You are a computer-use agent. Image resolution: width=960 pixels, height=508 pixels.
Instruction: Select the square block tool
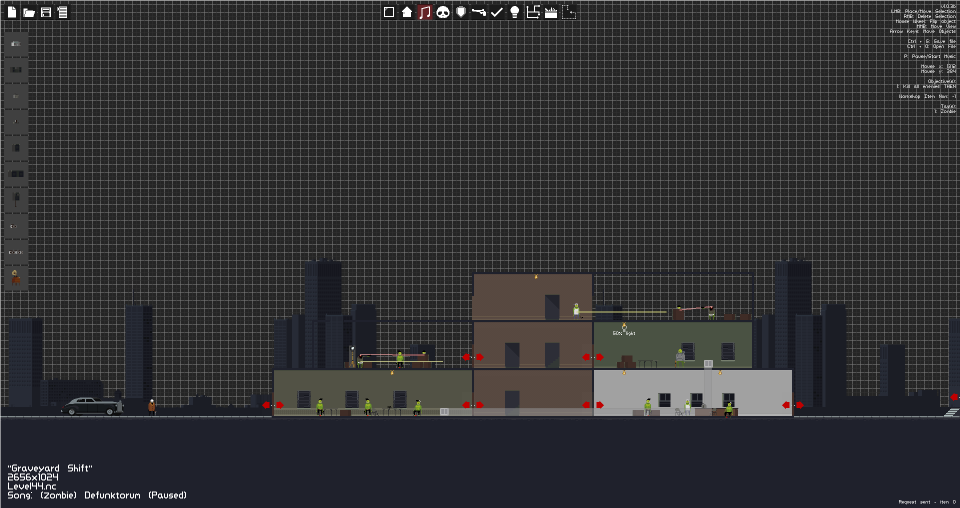[389, 12]
